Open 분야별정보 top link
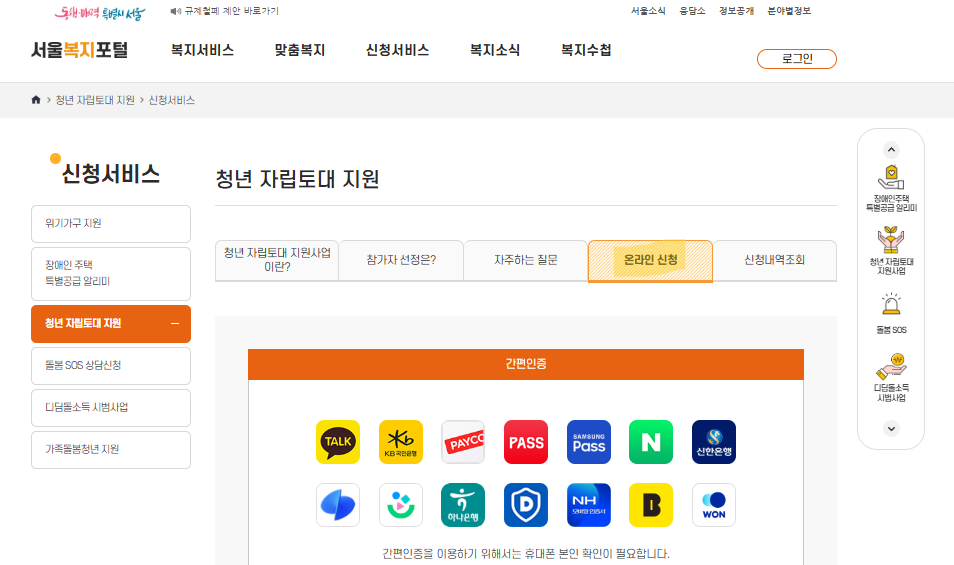 (x=789, y=11)
